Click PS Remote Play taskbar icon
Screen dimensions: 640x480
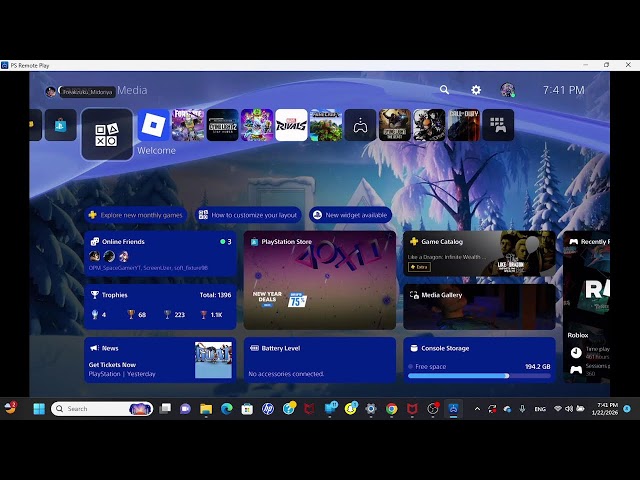pos(453,409)
